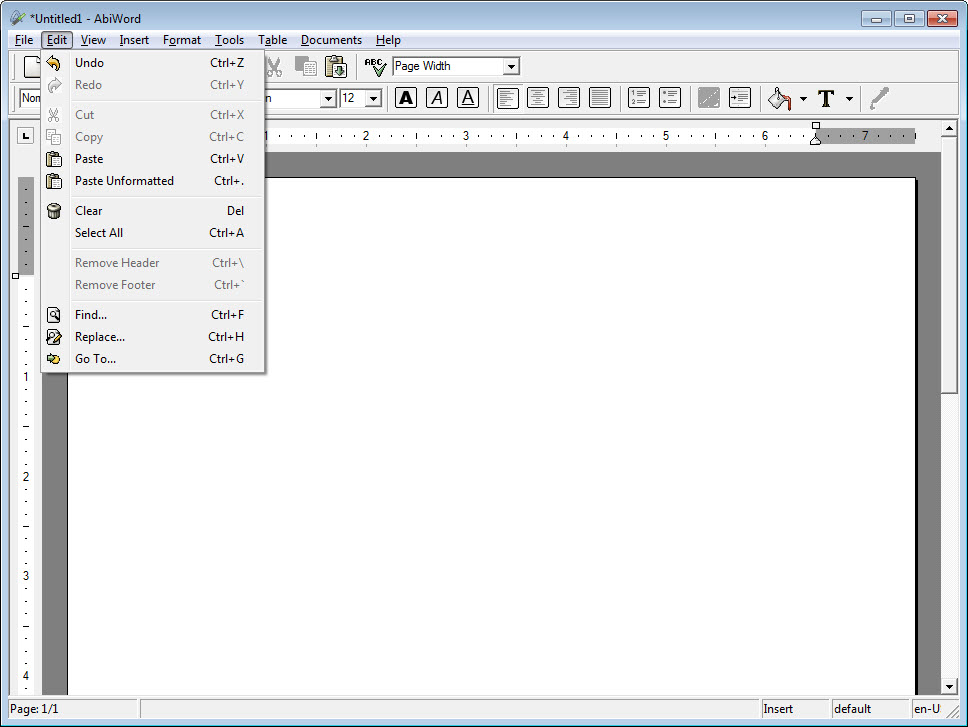Insert a numbered list

click(x=638, y=98)
